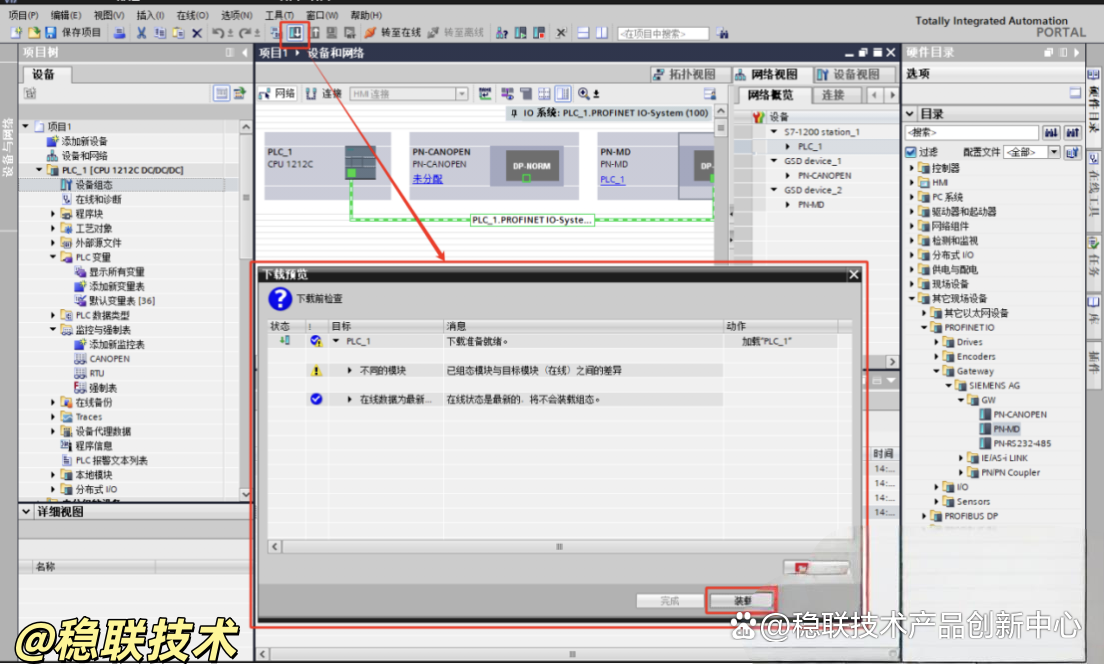
Task: Click the binoculars search icon in toolbar
Action: [x=722, y=32]
